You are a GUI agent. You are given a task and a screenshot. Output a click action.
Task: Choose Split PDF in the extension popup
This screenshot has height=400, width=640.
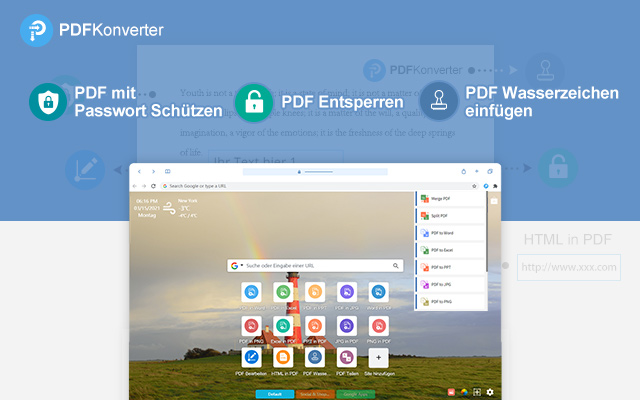pos(450,216)
